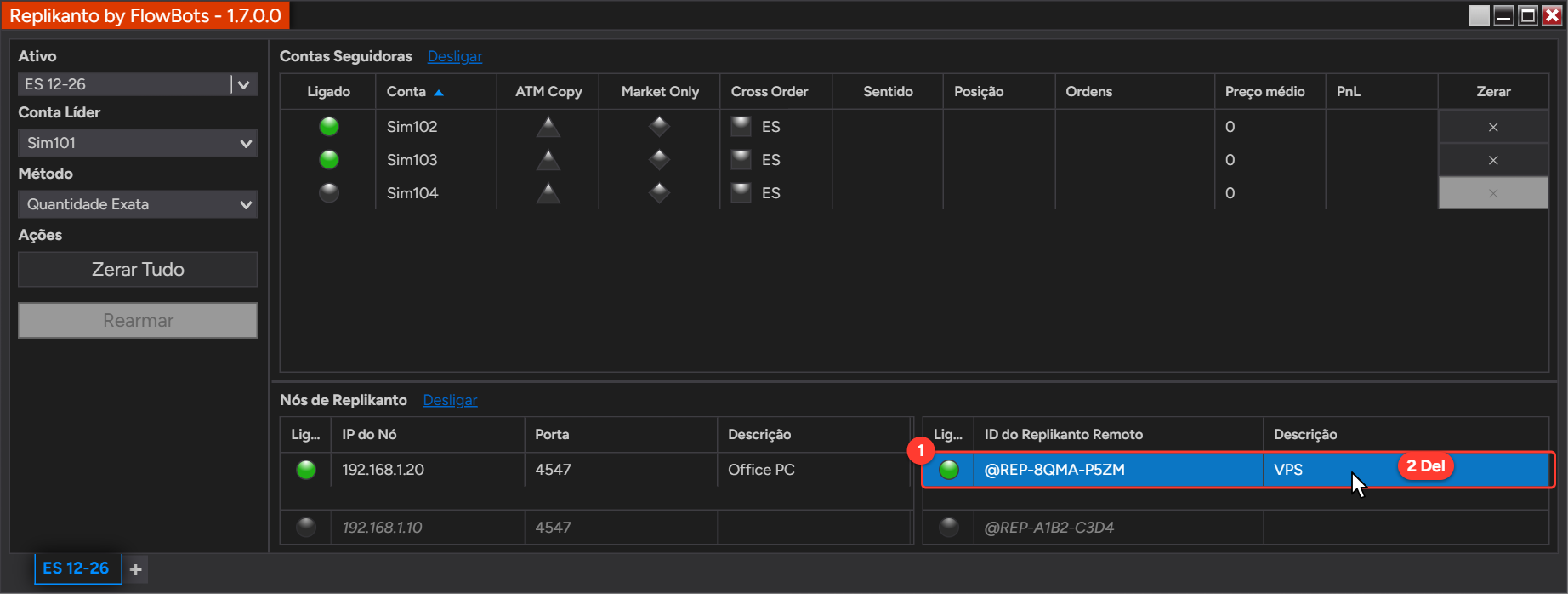1568x594 pixels.
Task: Toggle the green Ligado light for Sim103
Action: pyautogui.click(x=329, y=160)
